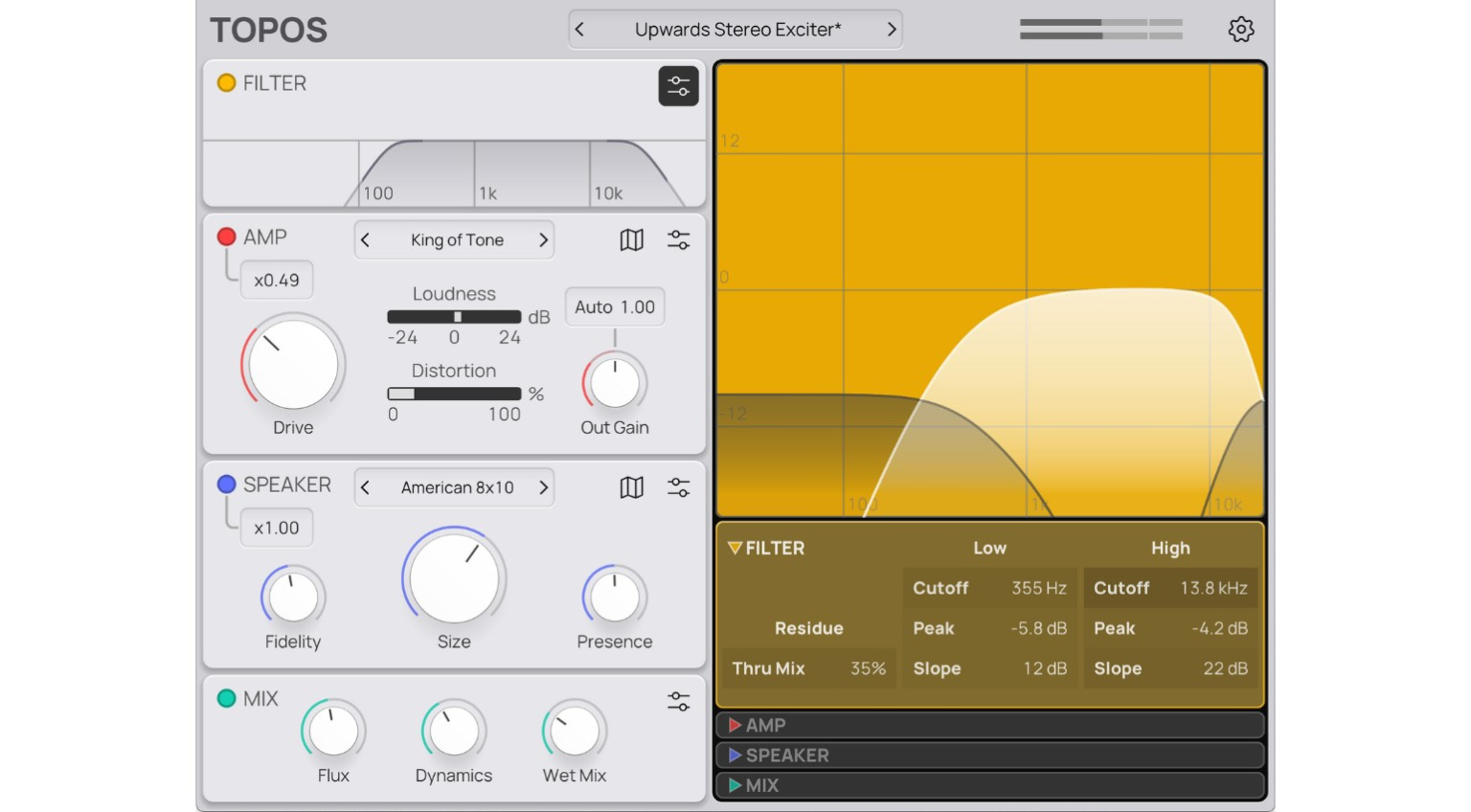The image size is (1471, 812).
Task: Click the MIX section sliders icon
Action: pos(678,702)
